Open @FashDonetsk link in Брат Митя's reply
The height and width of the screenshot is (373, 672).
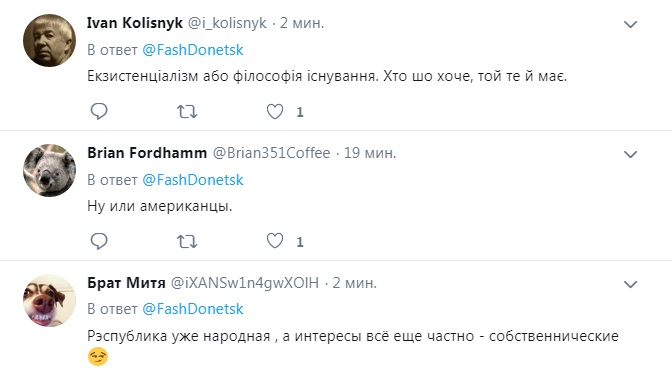point(193,309)
